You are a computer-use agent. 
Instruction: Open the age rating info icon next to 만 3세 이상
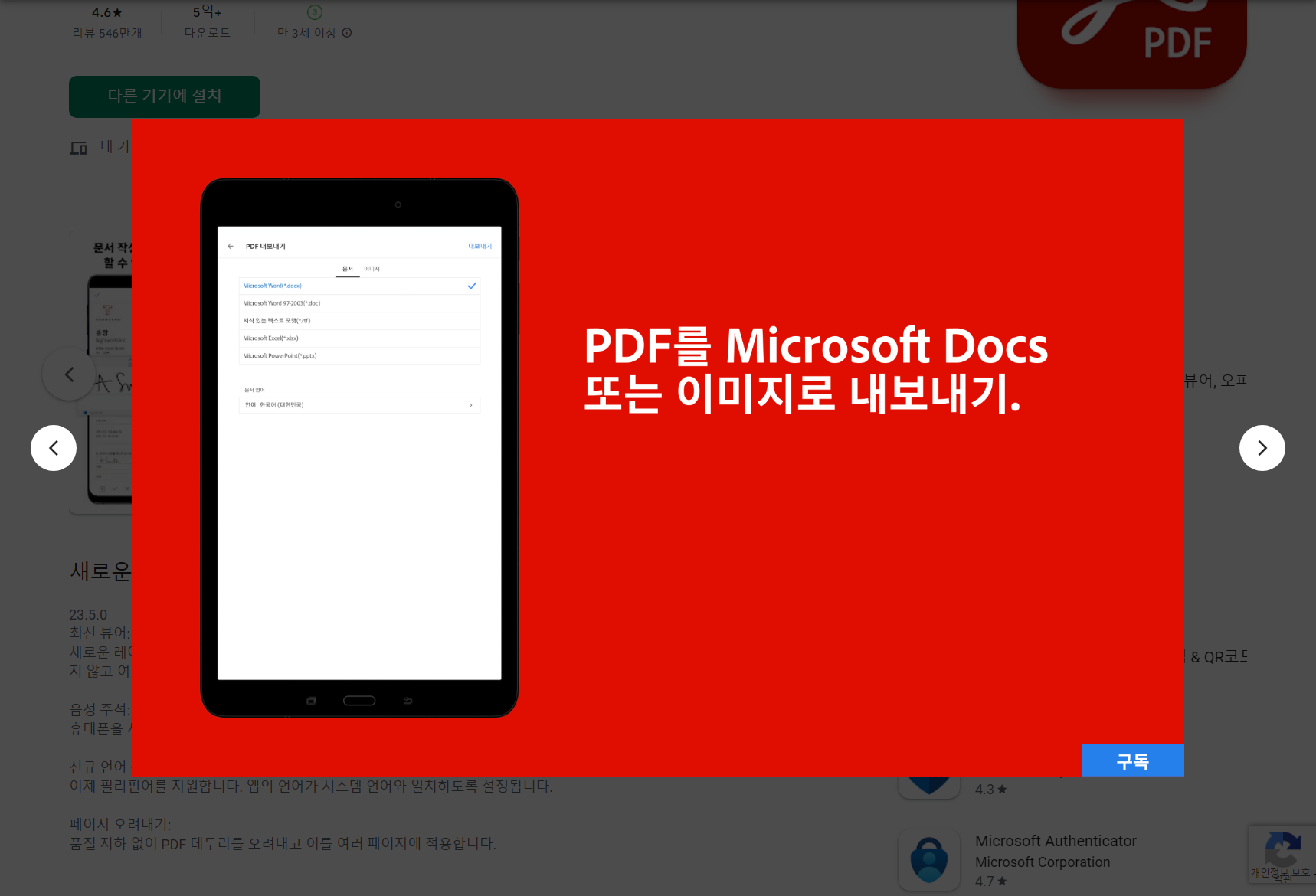pyautogui.click(x=347, y=33)
